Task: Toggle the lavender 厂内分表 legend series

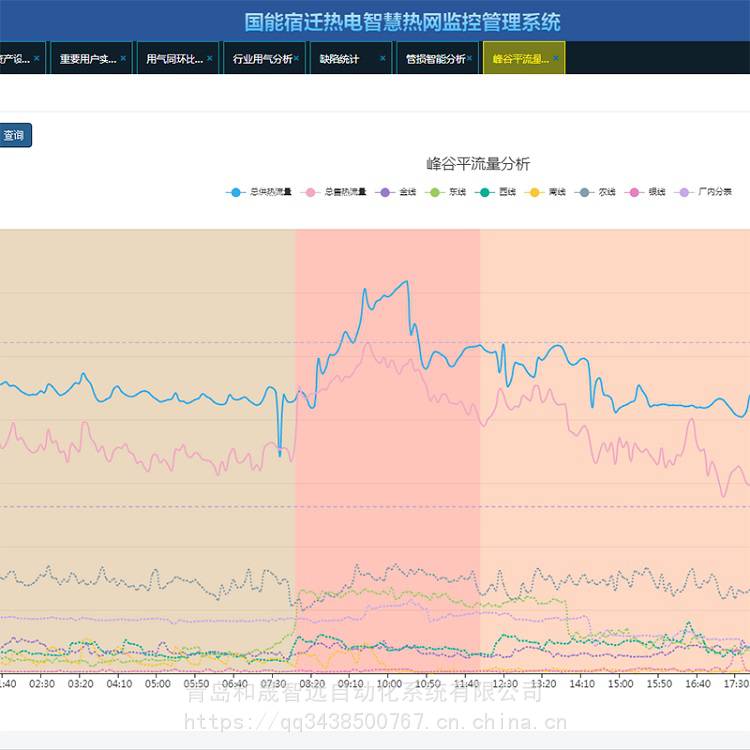Action: (x=703, y=192)
